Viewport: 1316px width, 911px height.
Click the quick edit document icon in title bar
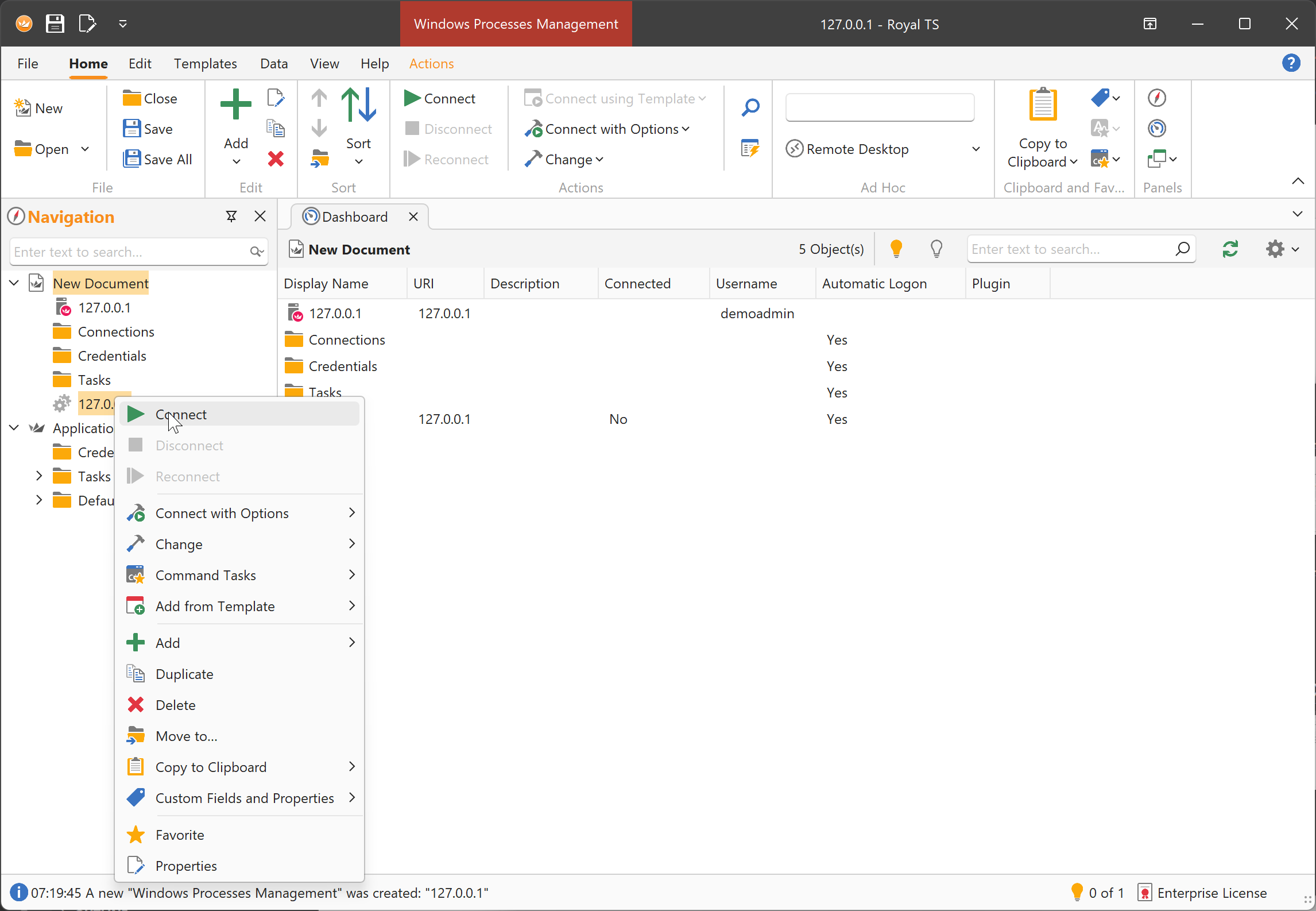click(87, 24)
